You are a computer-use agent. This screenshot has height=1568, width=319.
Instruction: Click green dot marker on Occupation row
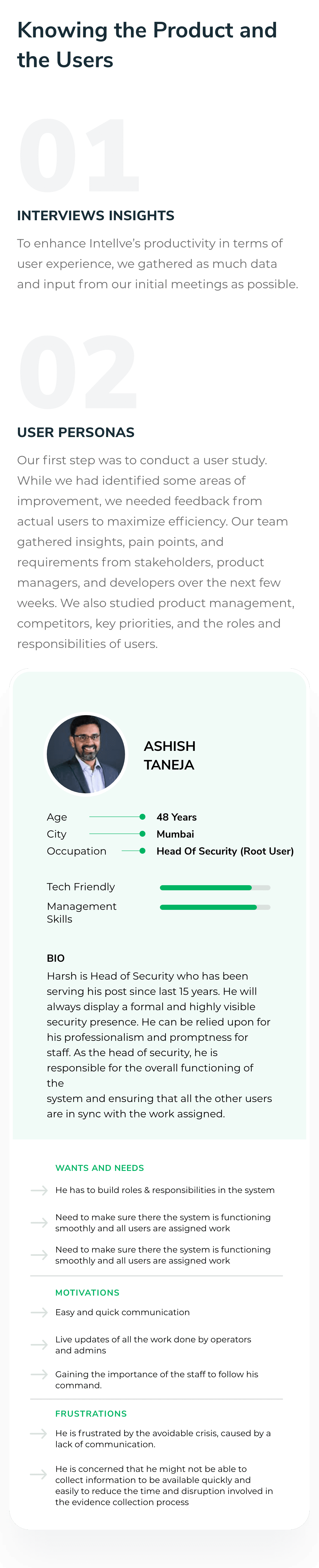tap(142, 851)
